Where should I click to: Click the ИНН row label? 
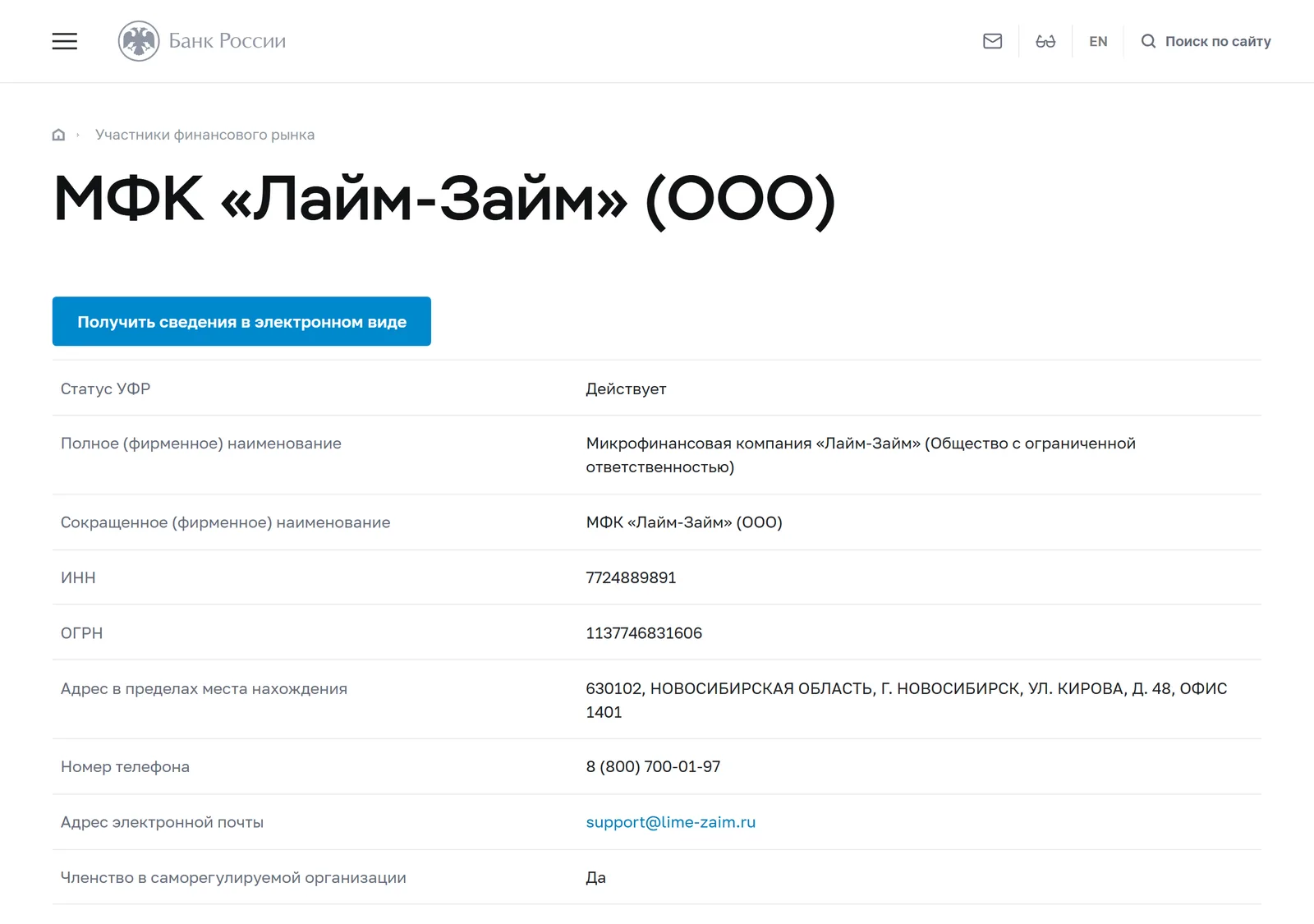pyautogui.click(x=78, y=577)
